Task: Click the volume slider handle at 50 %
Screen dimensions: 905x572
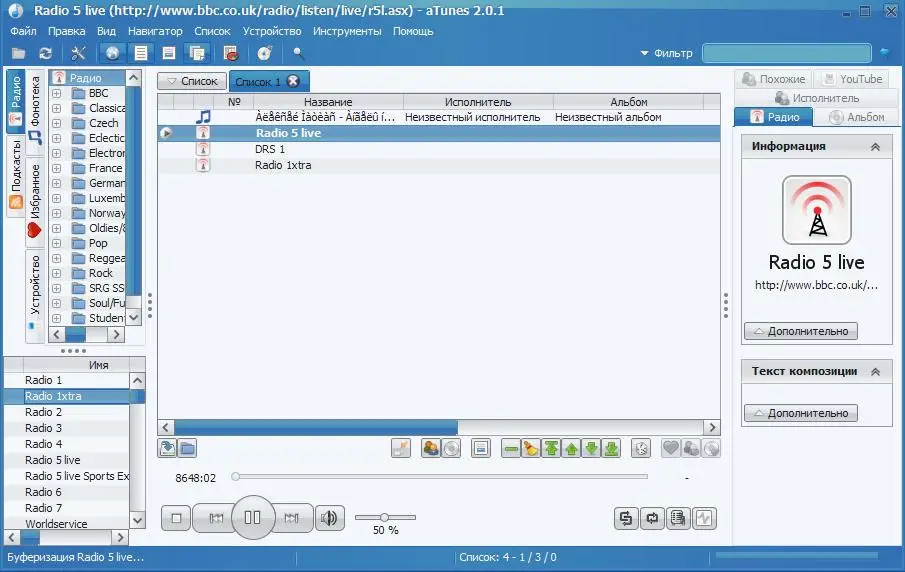Action: click(384, 517)
